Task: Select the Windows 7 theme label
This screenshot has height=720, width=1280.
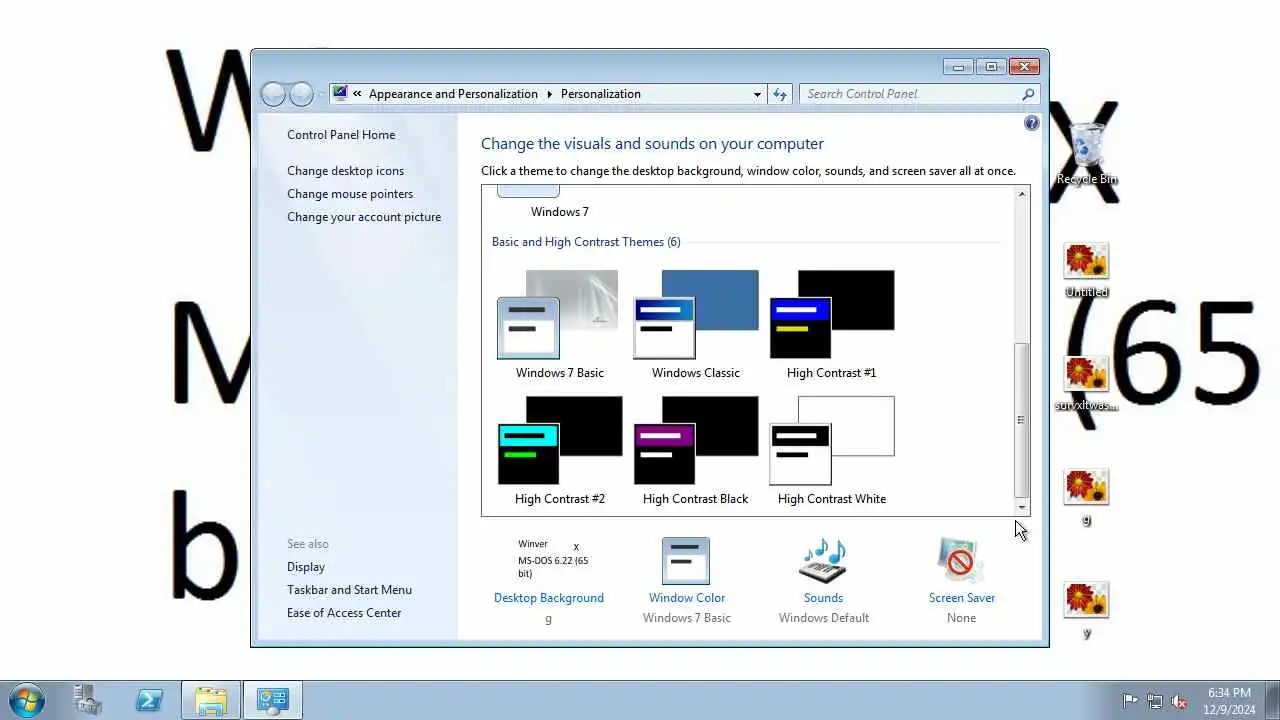Action: point(560,212)
